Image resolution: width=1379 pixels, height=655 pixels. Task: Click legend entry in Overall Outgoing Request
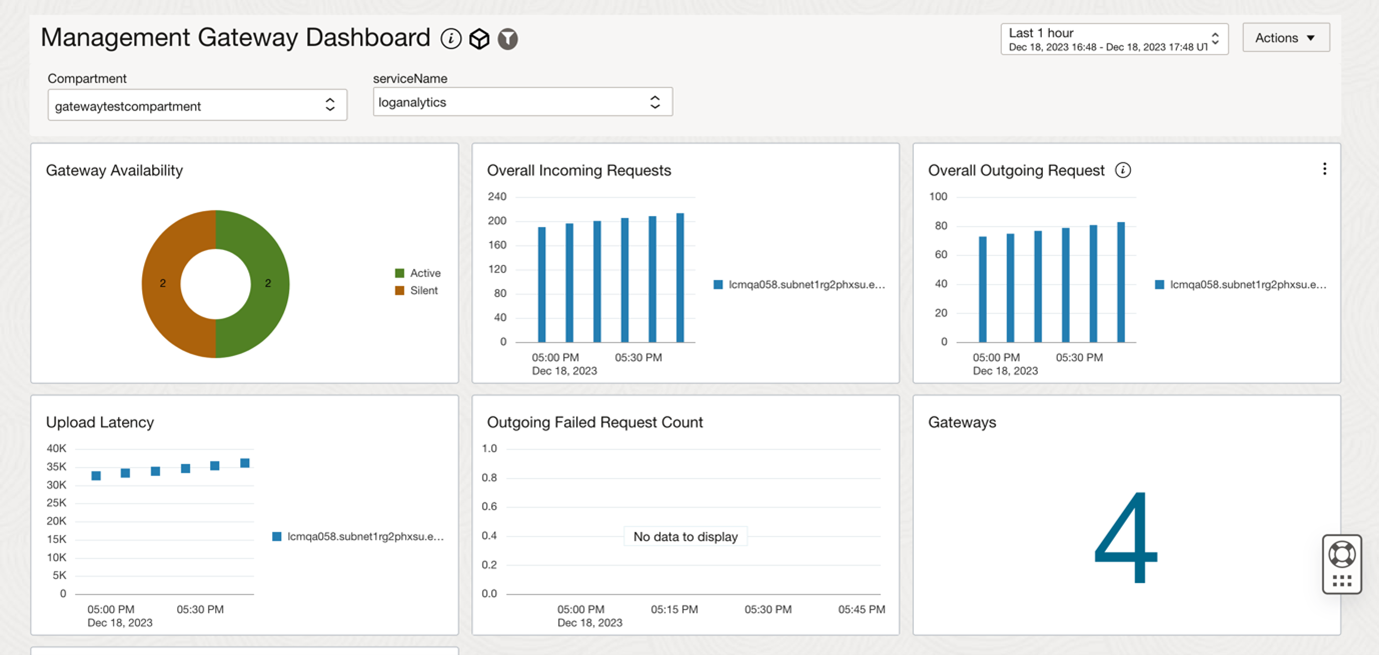(x=1240, y=285)
